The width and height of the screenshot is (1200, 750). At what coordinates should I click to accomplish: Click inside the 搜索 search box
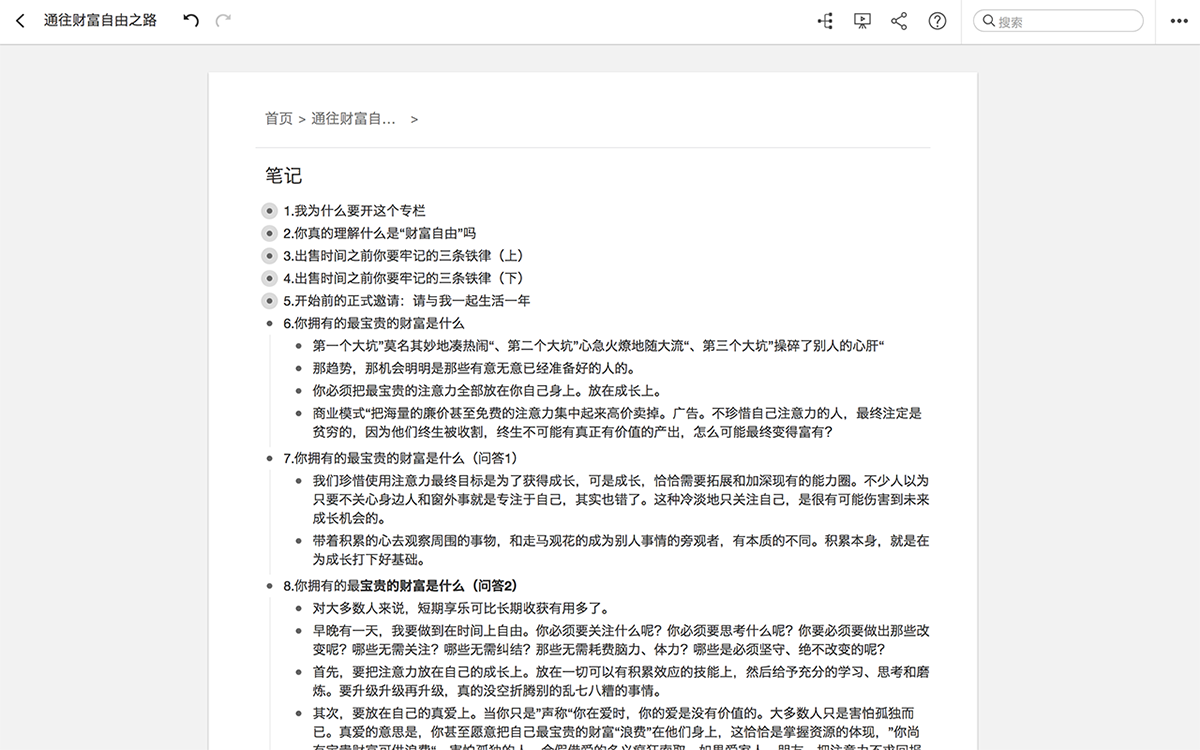[x=1058, y=21]
